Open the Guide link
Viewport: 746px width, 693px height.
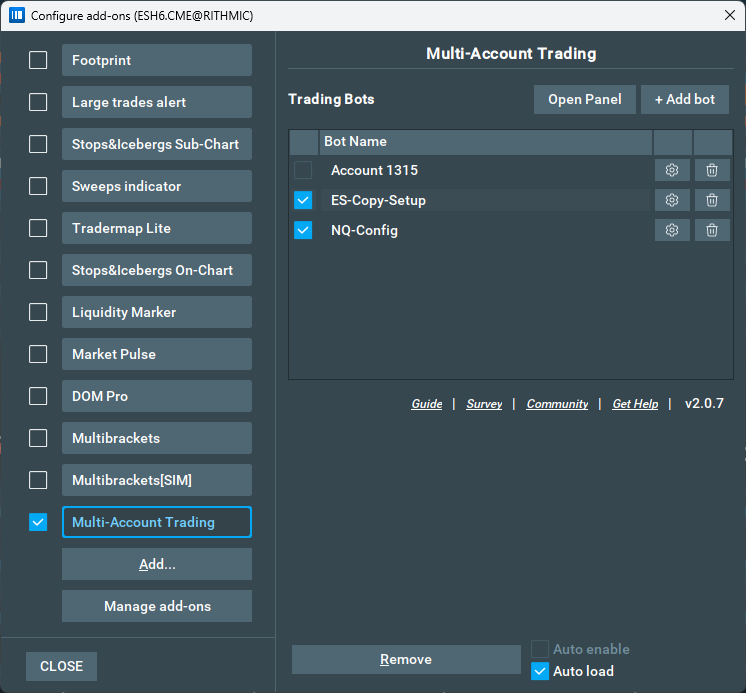pyautogui.click(x=427, y=404)
